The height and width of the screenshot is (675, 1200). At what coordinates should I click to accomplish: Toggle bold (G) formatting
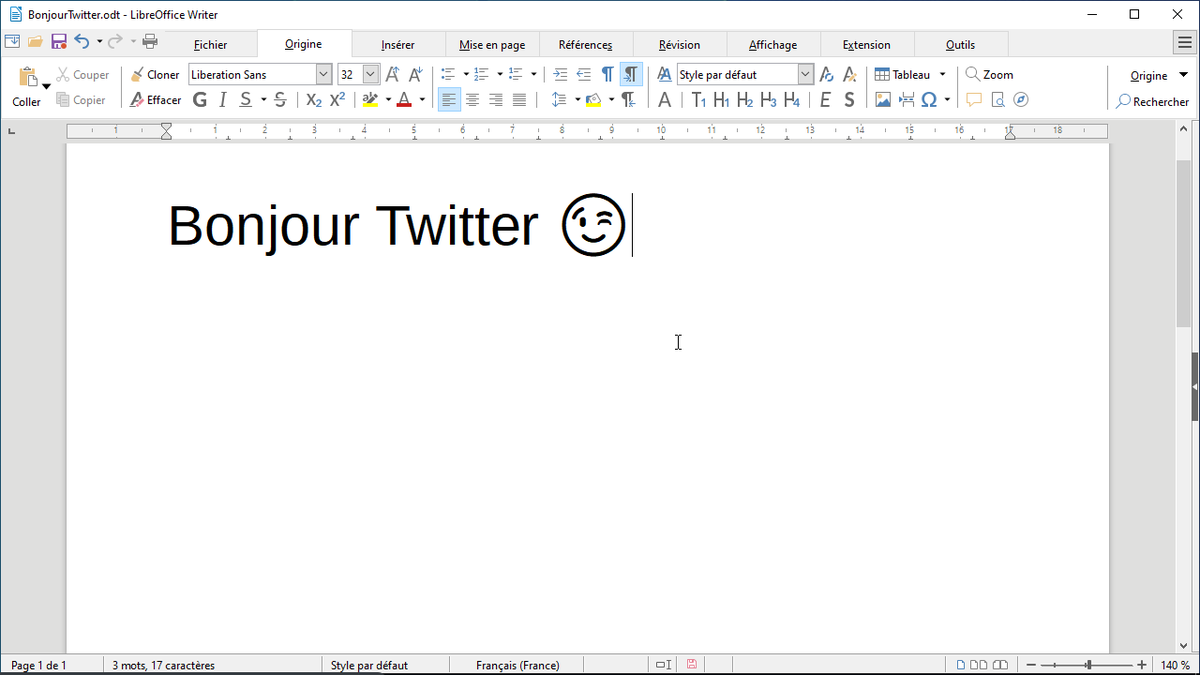pos(200,100)
